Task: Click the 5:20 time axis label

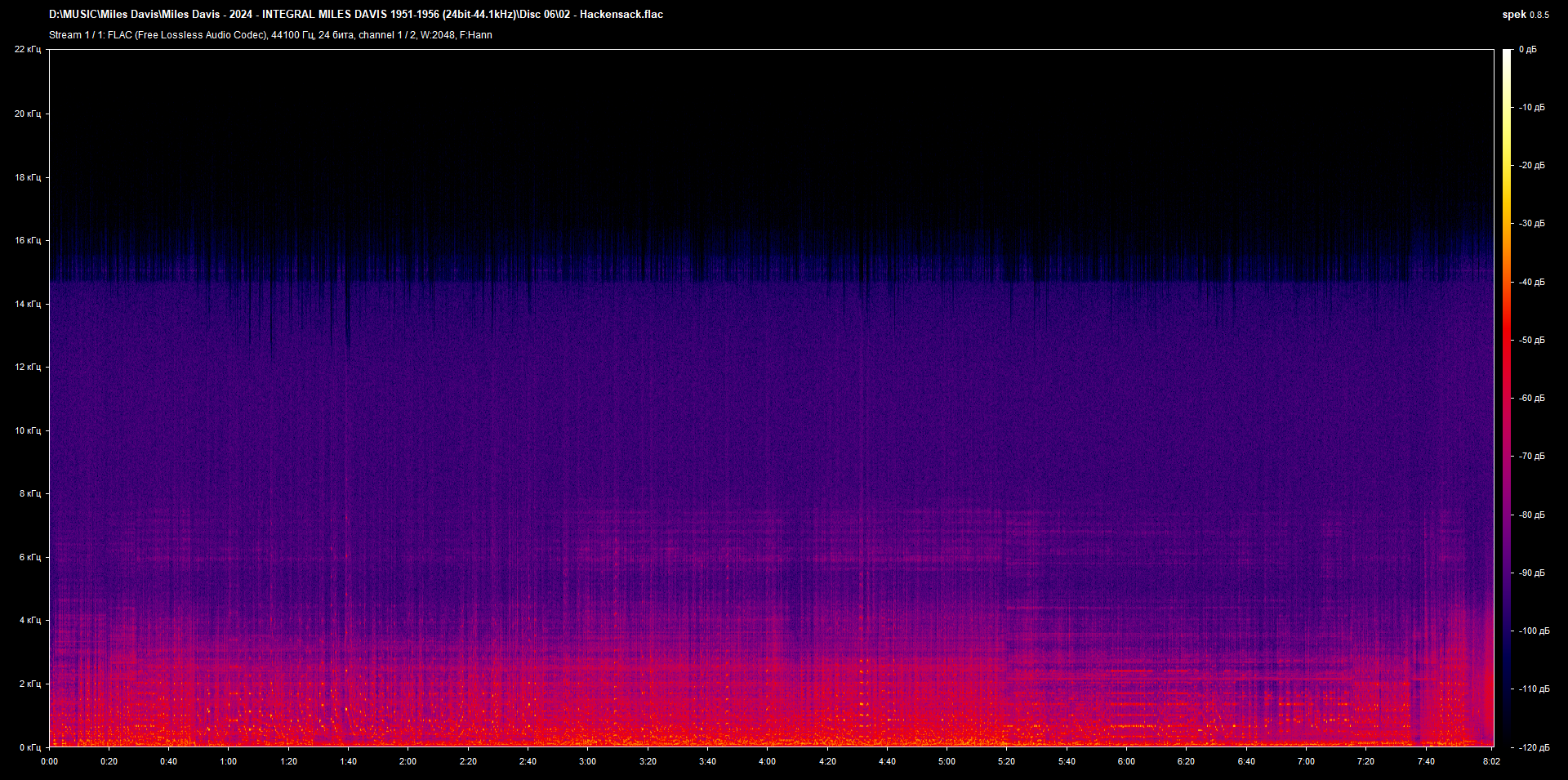Action: point(1006,761)
